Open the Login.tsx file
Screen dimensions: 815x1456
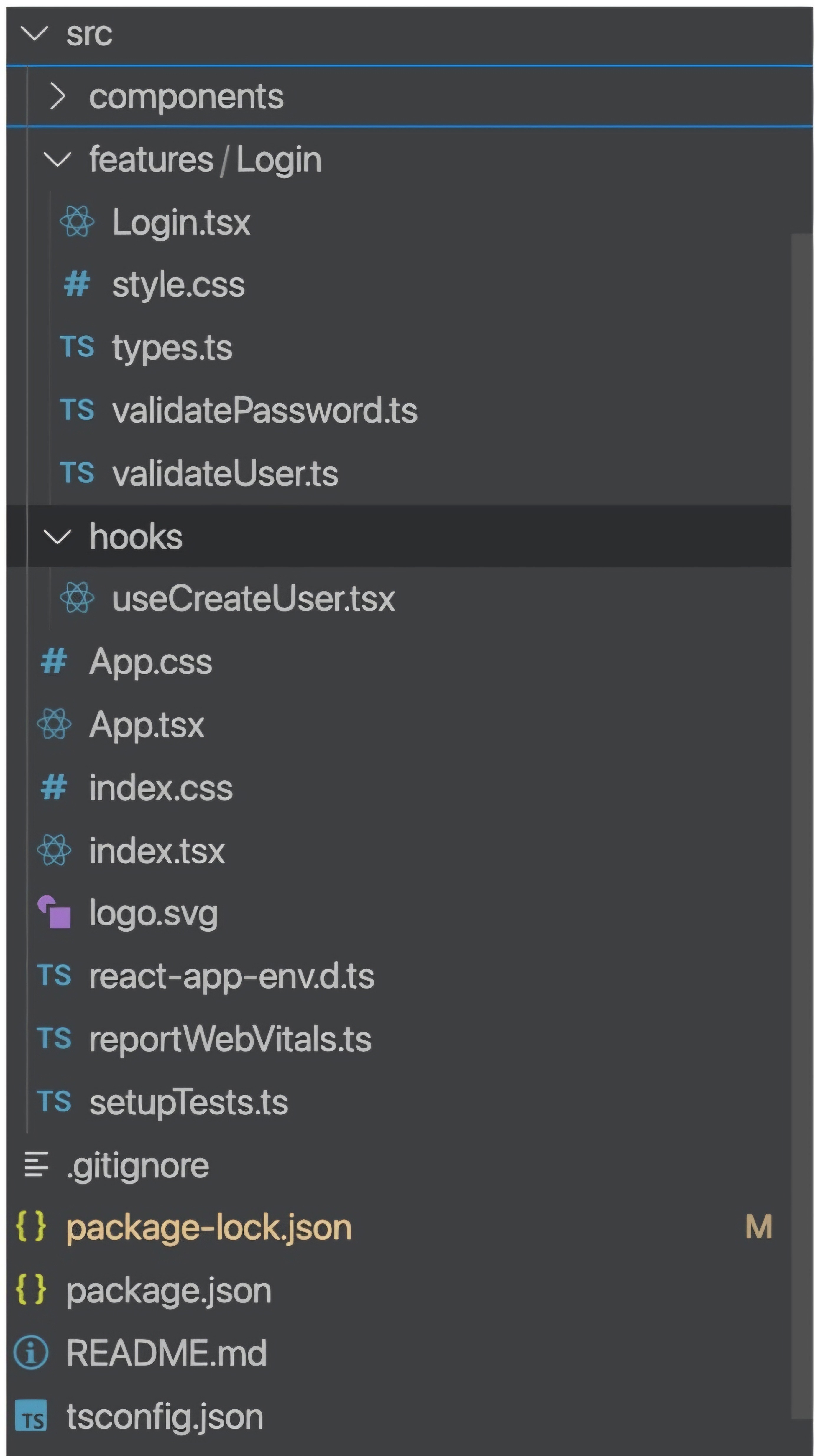tap(181, 223)
